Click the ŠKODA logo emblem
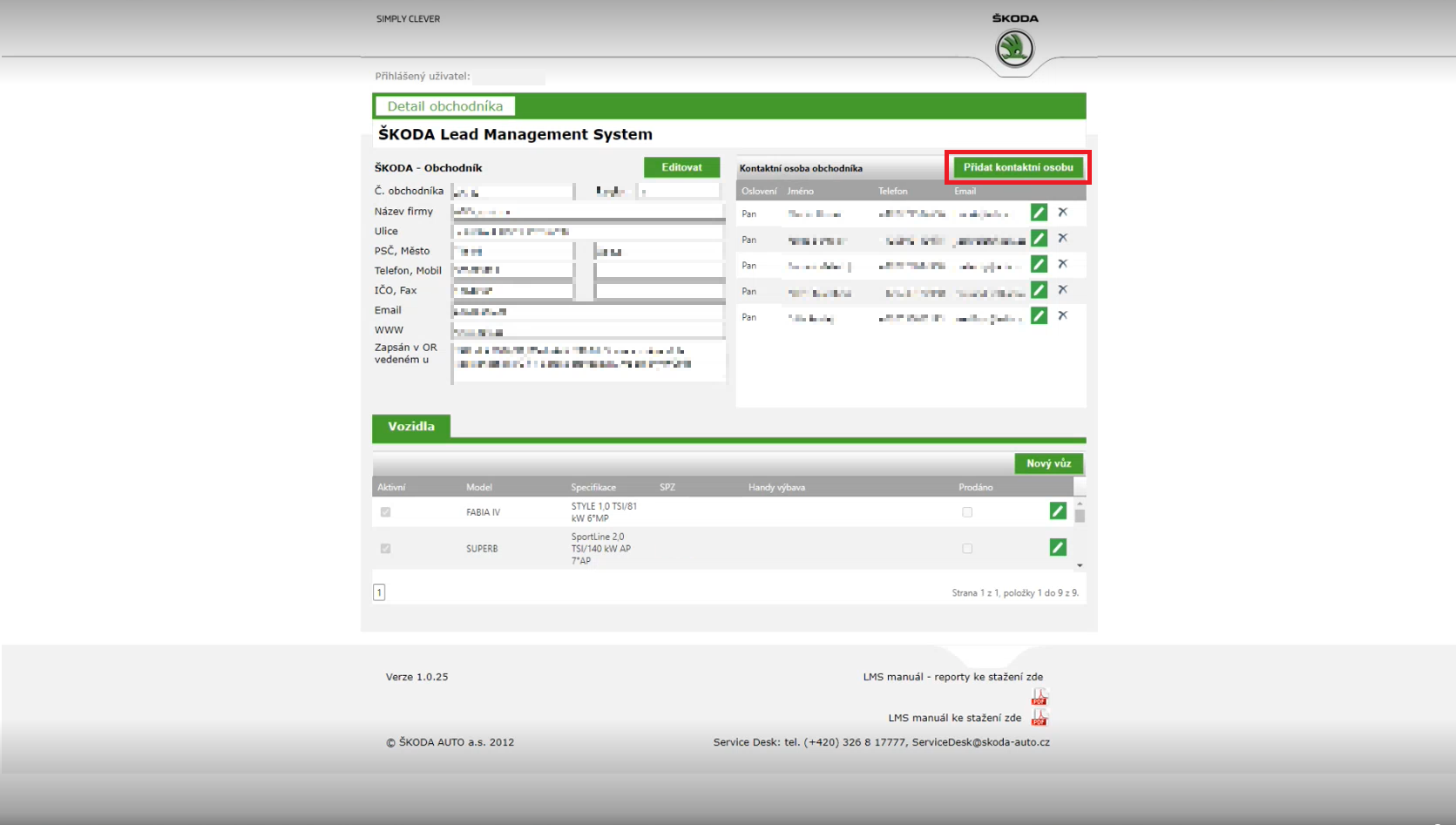 1014,48
